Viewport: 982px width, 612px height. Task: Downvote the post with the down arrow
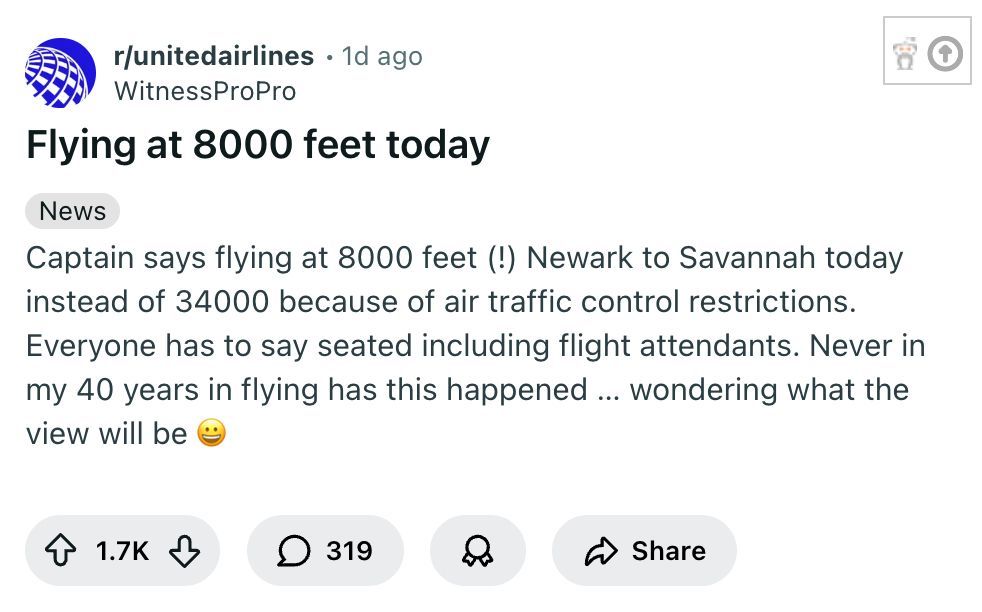click(x=185, y=550)
